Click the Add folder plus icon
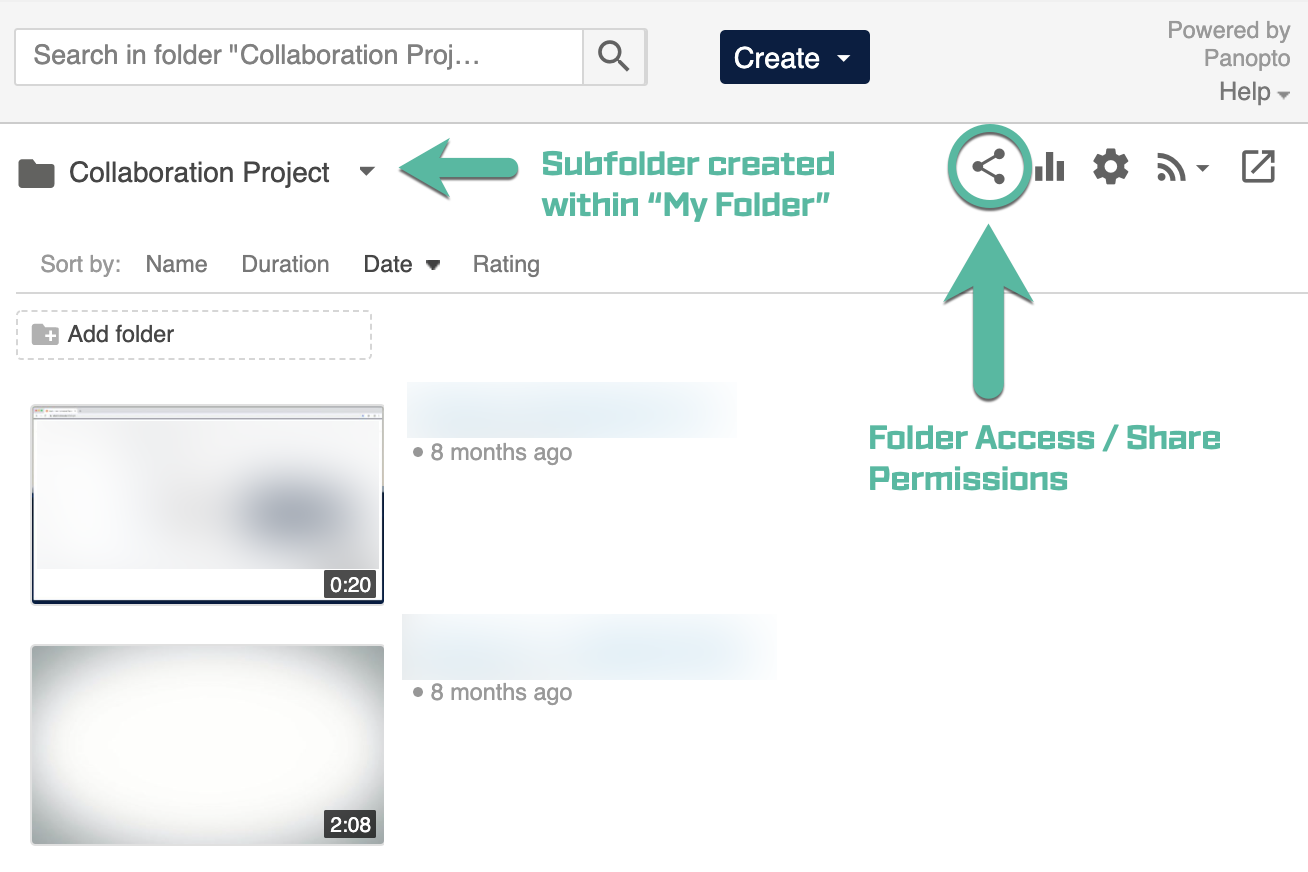Image resolution: width=1308 pixels, height=872 pixels. pos(45,335)
